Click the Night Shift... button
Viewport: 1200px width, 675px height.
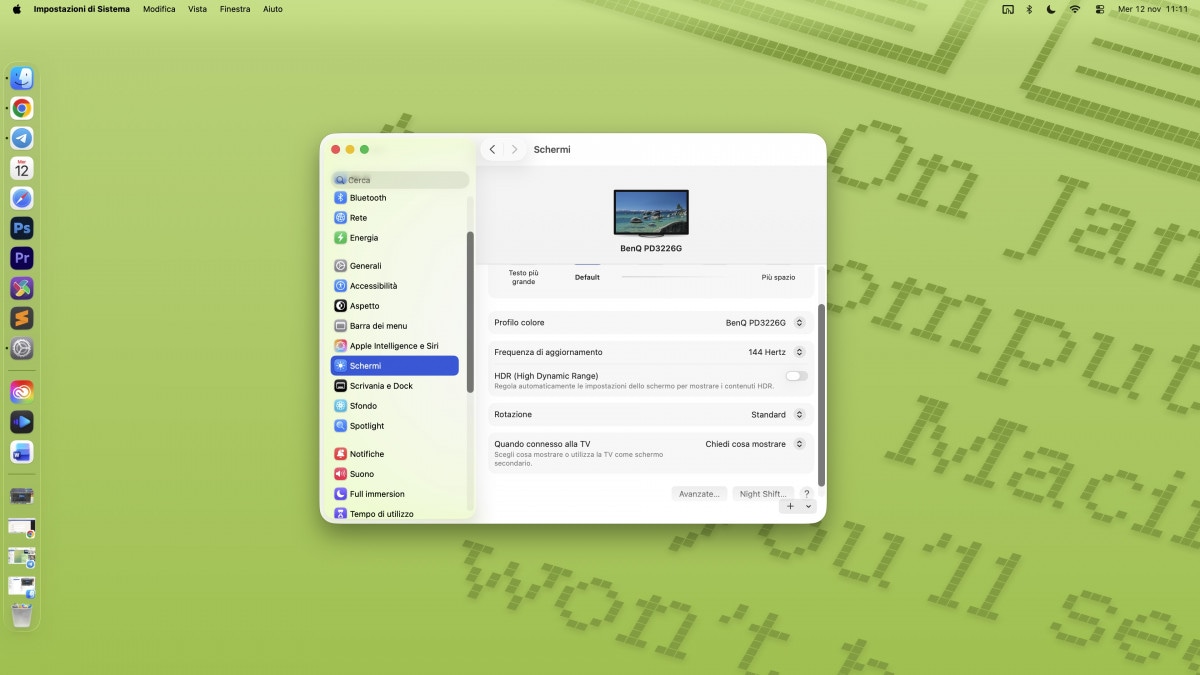(x=762, y=494)
